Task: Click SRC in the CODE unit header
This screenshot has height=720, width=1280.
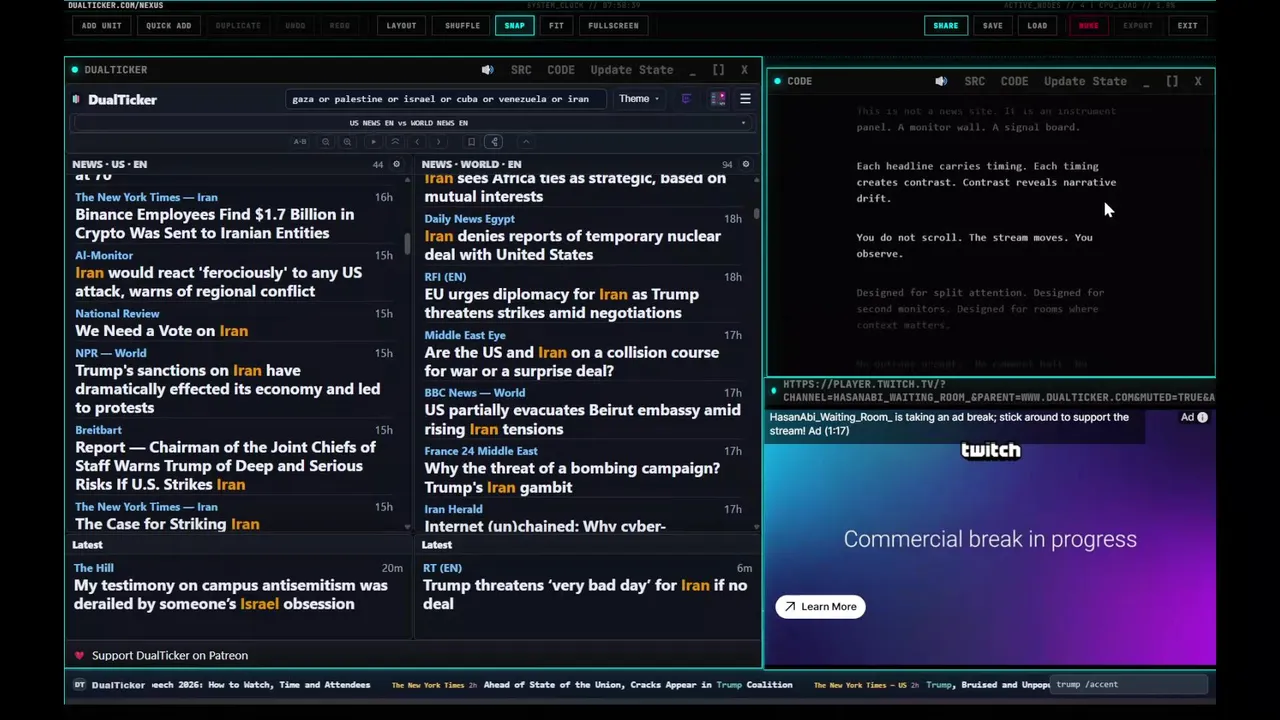Action: (x=975, y=81)
